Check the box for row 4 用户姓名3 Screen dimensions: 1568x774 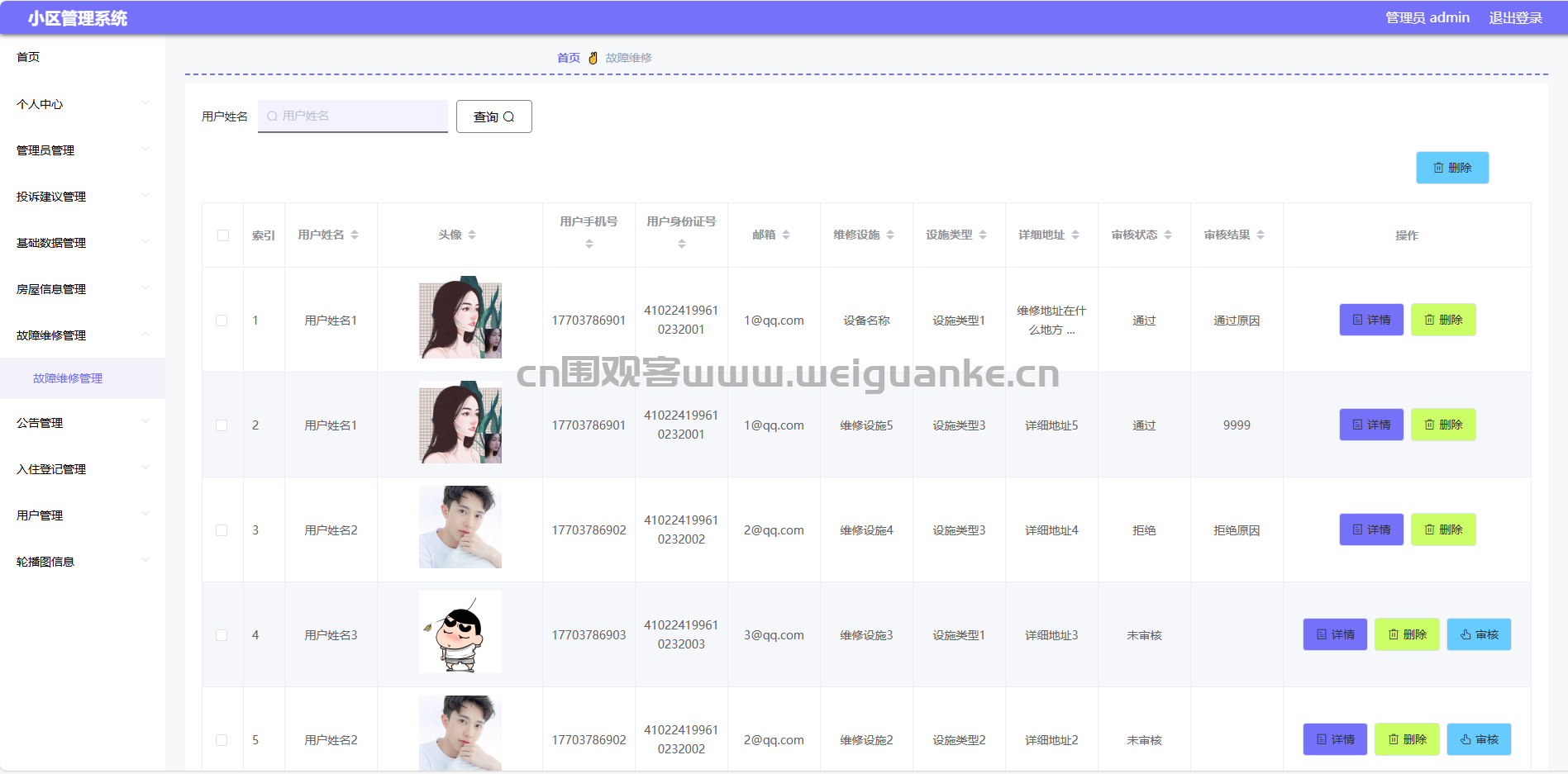pos(222,635)
